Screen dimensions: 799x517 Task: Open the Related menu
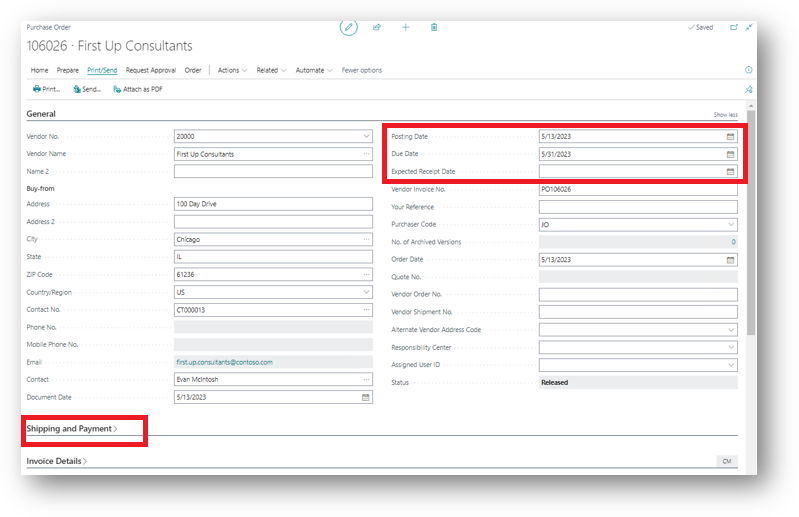tap(272, 70)
